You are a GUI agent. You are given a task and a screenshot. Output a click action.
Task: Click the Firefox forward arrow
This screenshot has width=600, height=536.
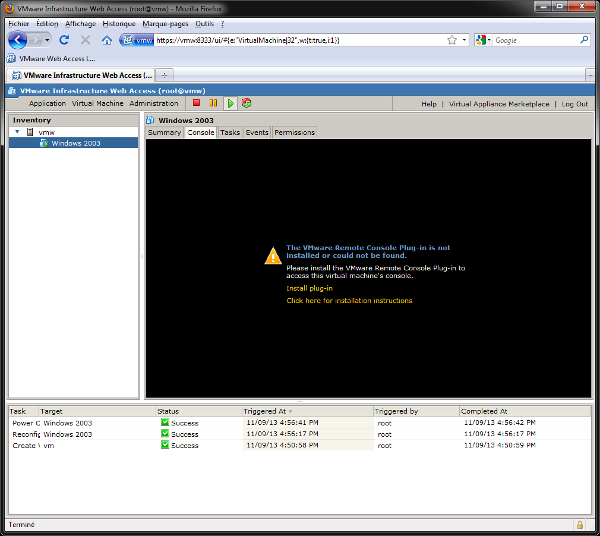(35, 40)
